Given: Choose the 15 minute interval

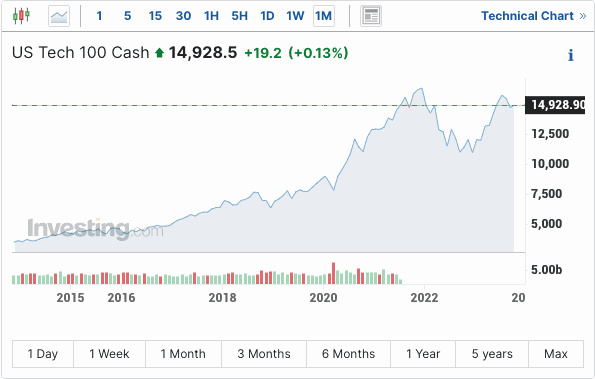Looking at the screenshot, I should (x=155, y=16).
